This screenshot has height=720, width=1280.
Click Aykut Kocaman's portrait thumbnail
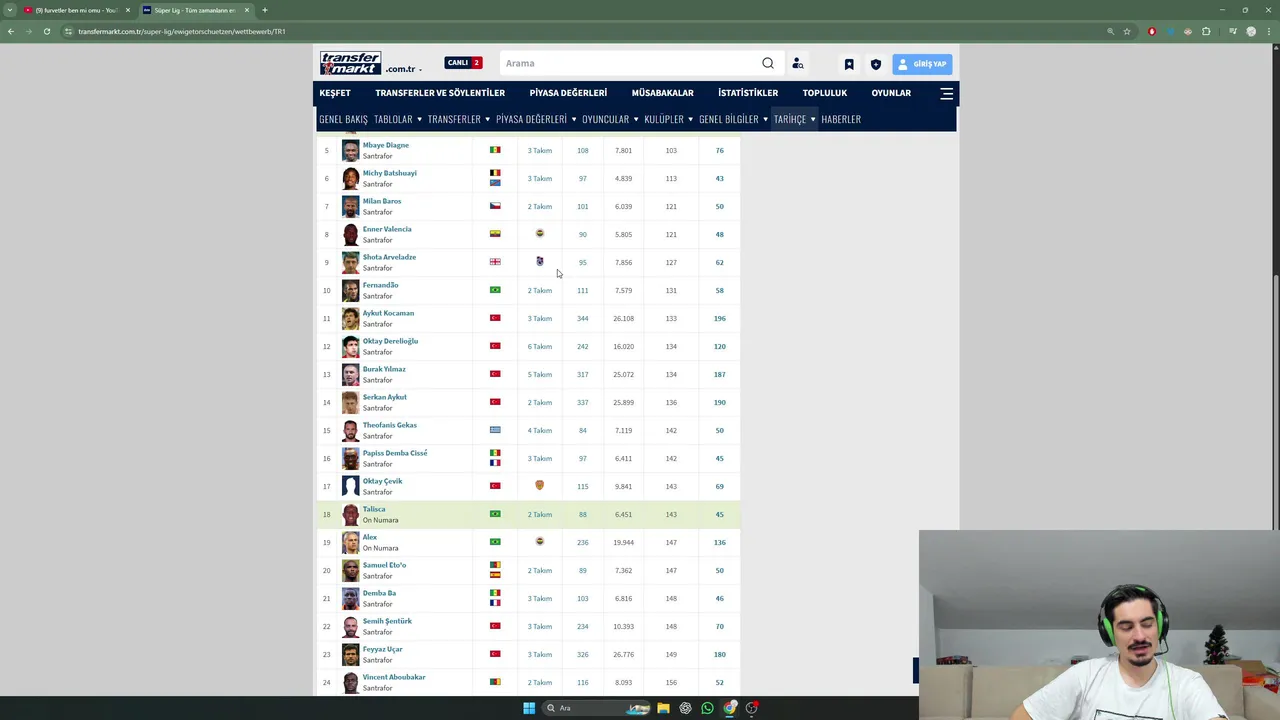350,318
